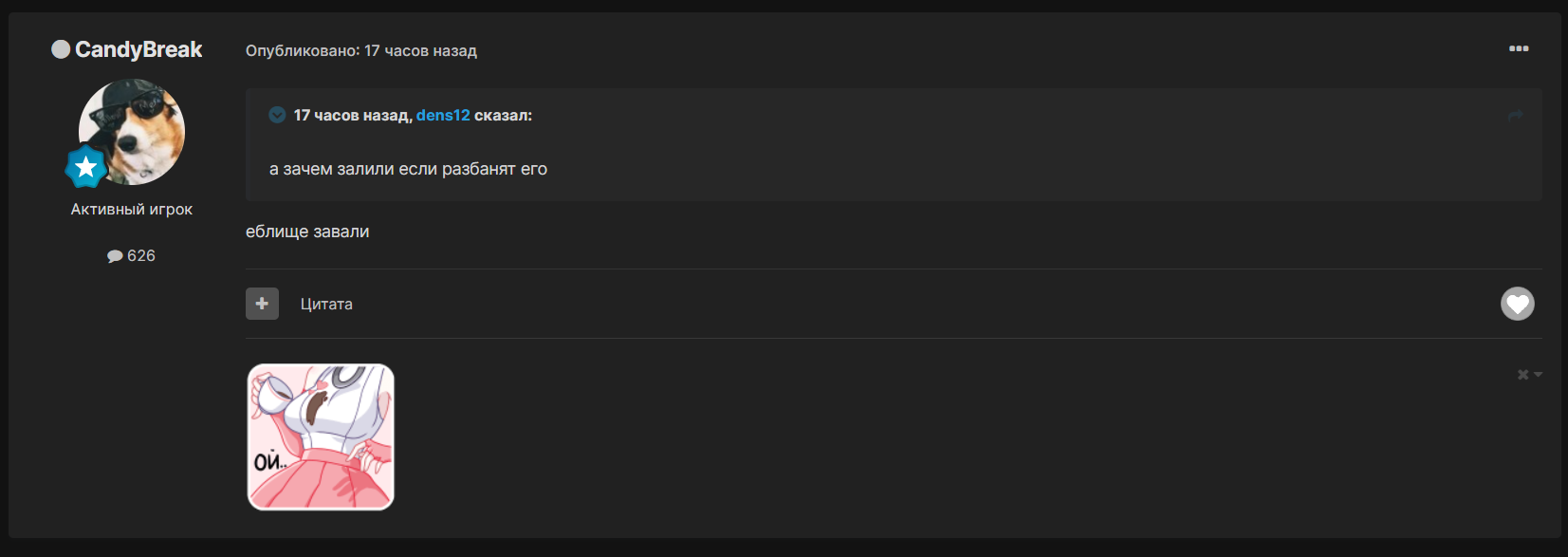The width and height of the screenshot is (1568, 557).
Task: Expand the small caret next to signature cross
Action: click(x=1538, y=375)
